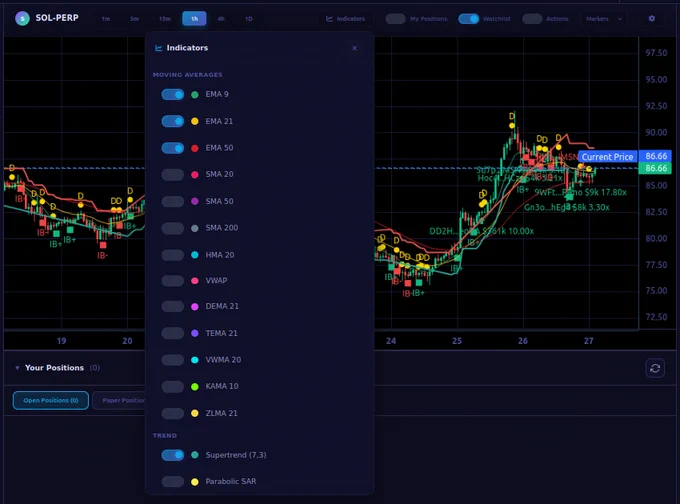Open the Markers dropdown

tap(604, 19)
